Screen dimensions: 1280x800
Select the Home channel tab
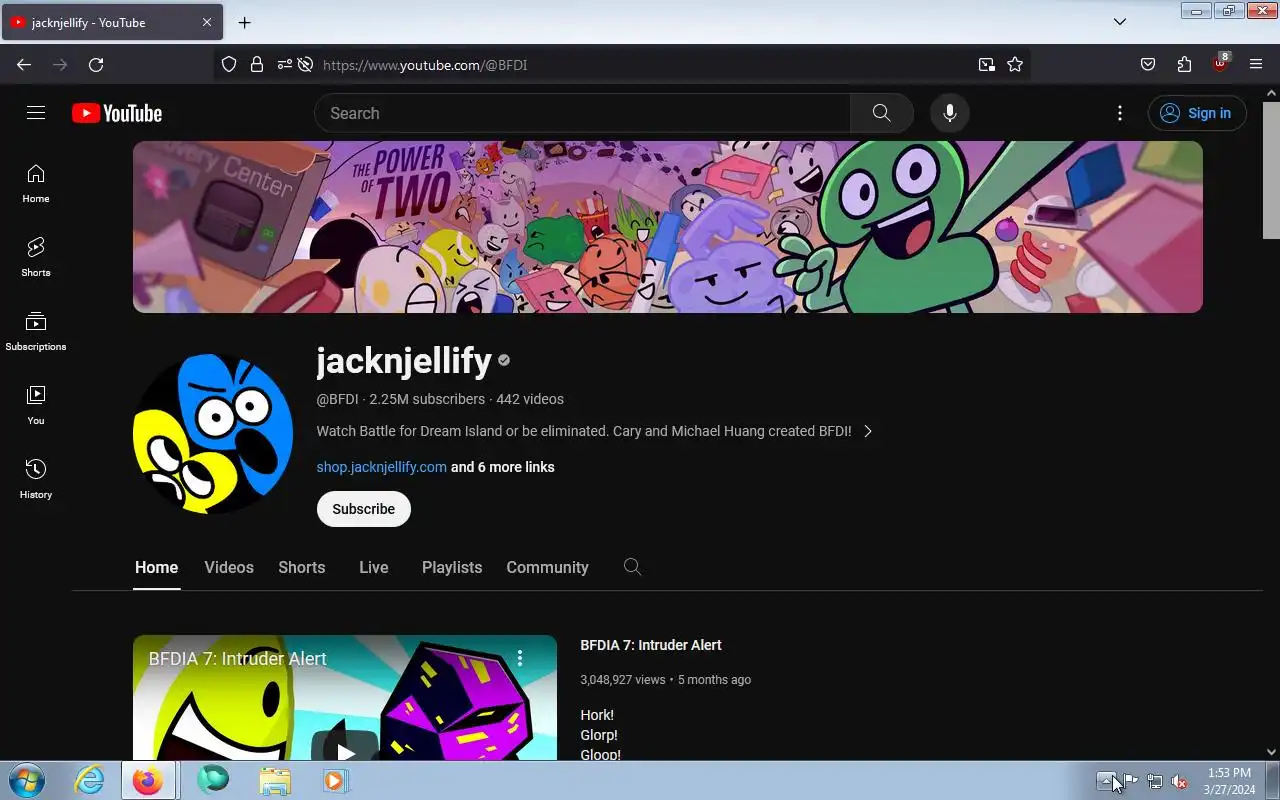coord(156,567)
